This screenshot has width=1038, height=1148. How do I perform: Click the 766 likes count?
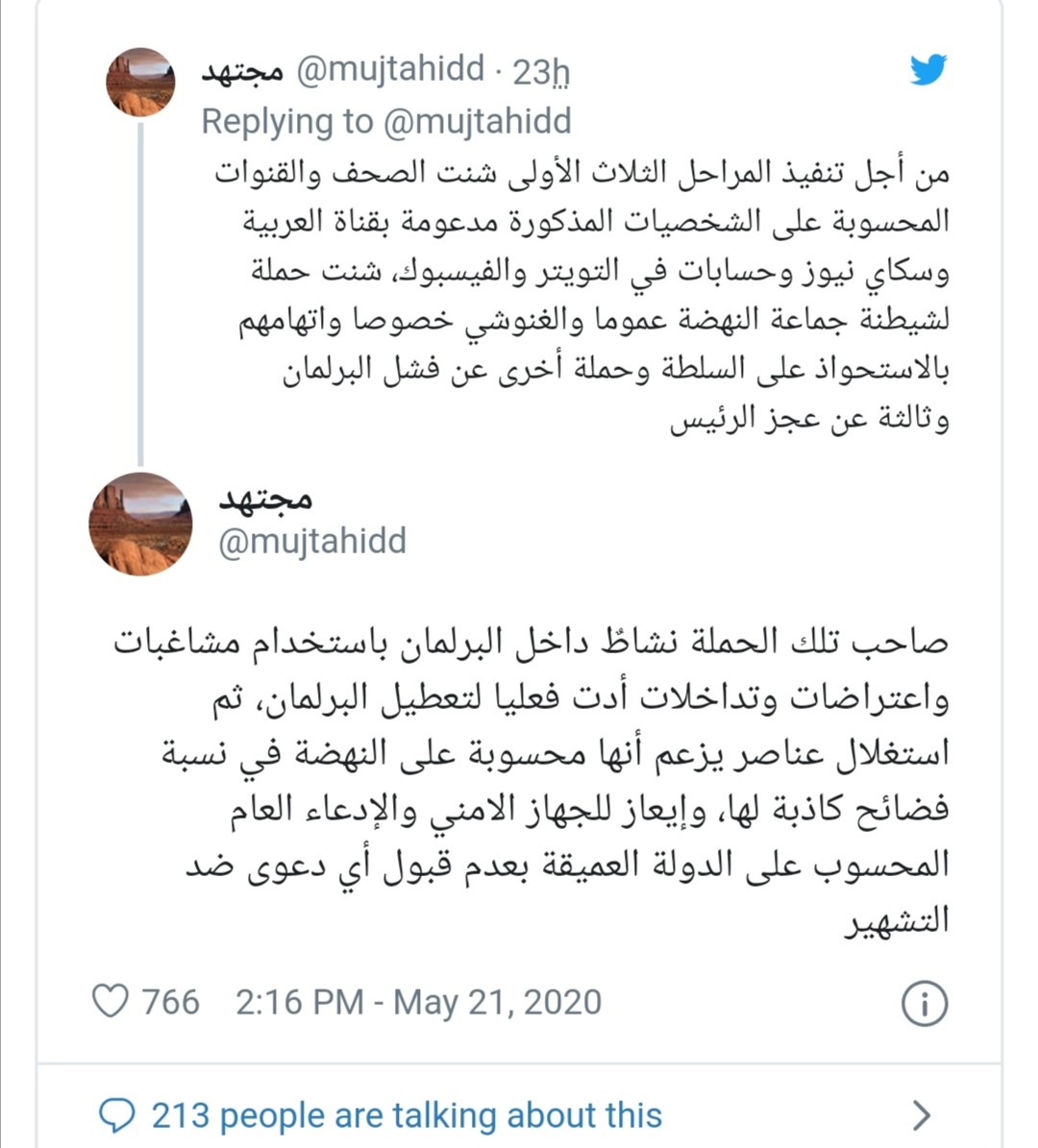pyautogui.click(x=170, y=1002)
